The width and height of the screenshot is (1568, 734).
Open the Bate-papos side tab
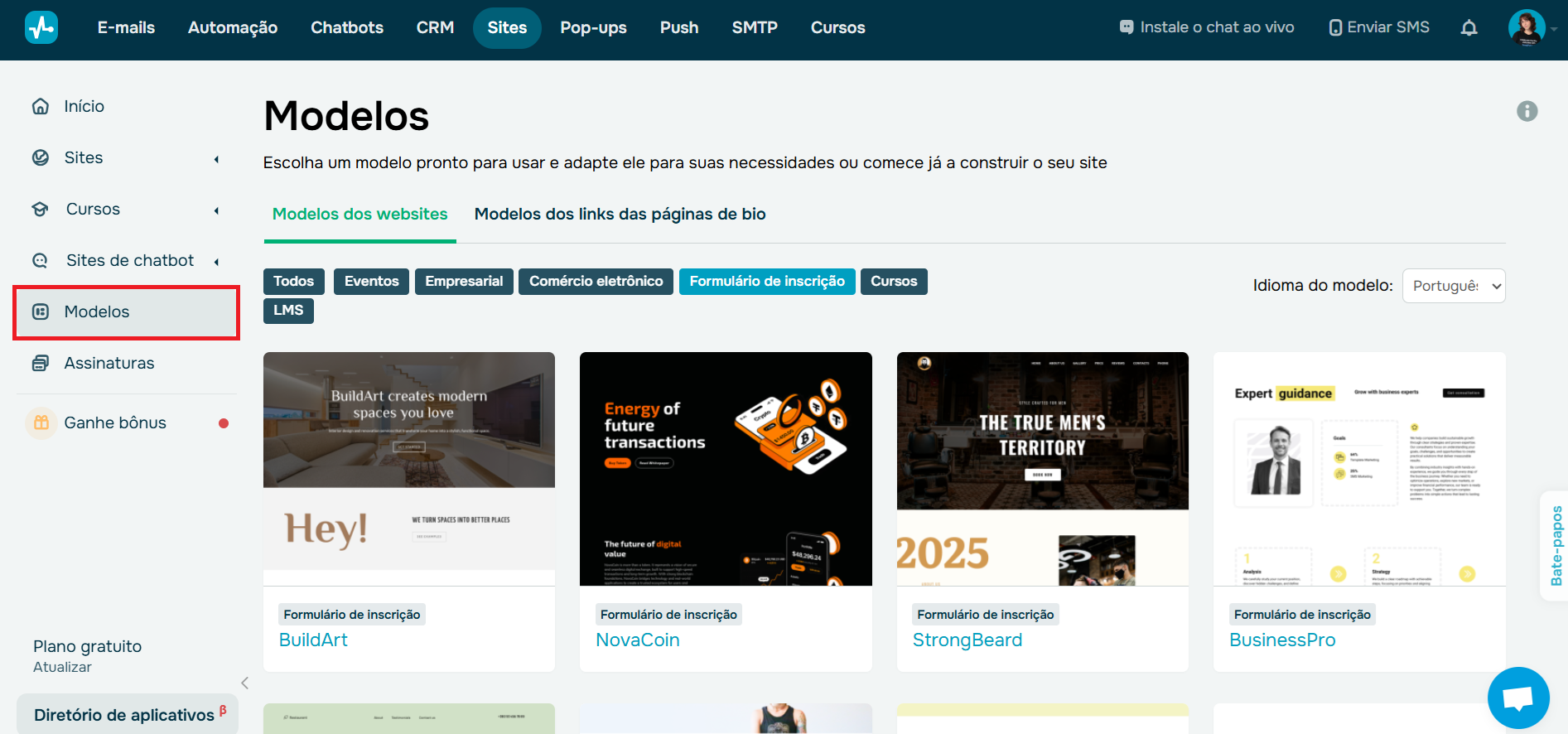1556,546
